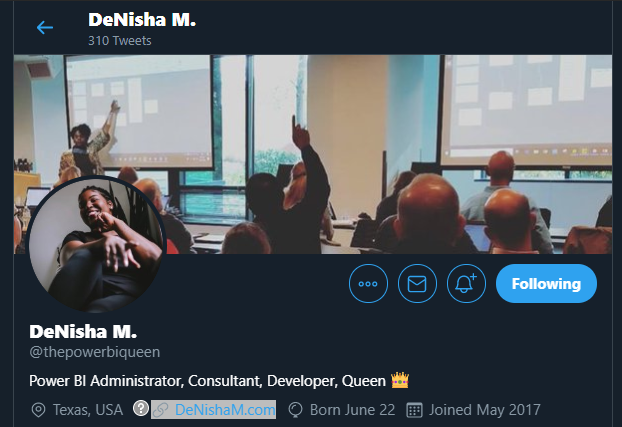Click the chain link icon before DeNishaM.com
This screenshot has width=622, height=427.
click(x=161, y=410)
